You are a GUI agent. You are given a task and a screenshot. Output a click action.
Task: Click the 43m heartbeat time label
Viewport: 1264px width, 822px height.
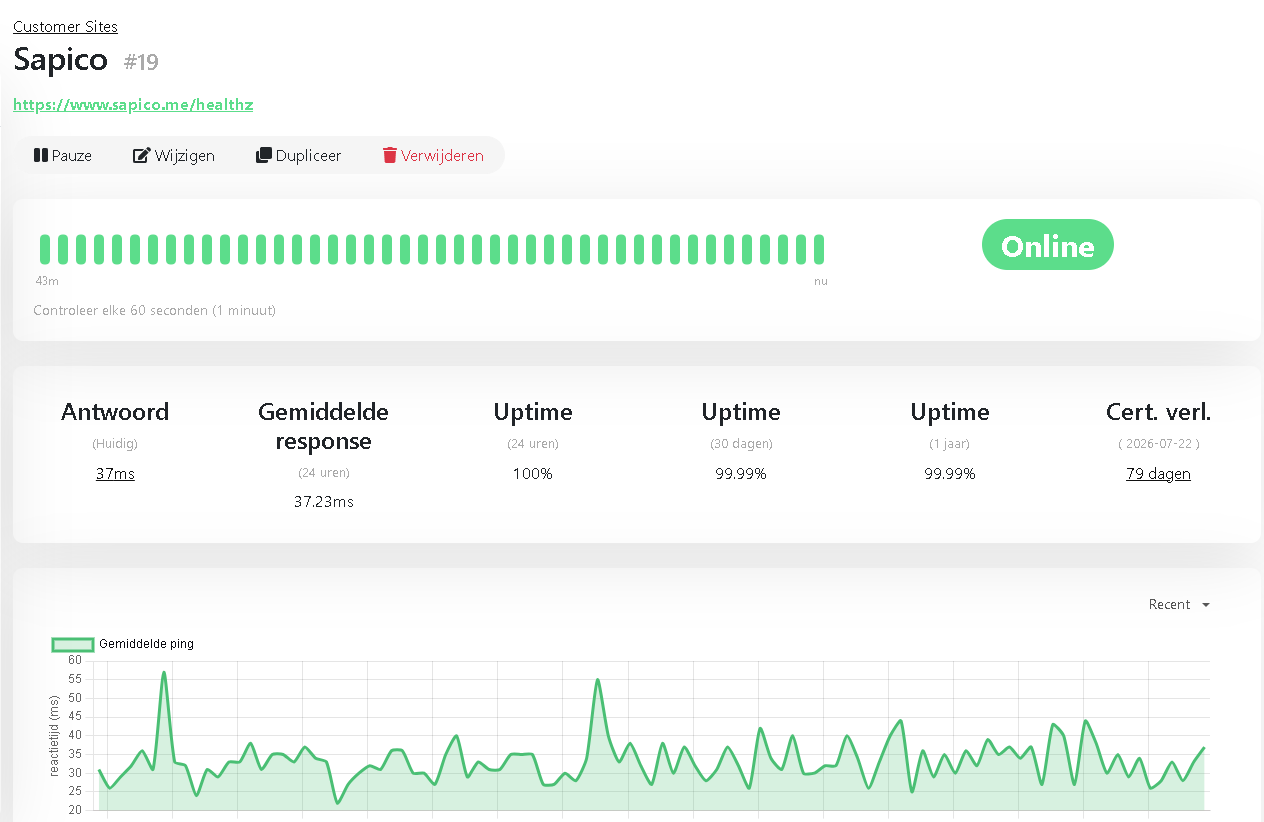[47, 281]
